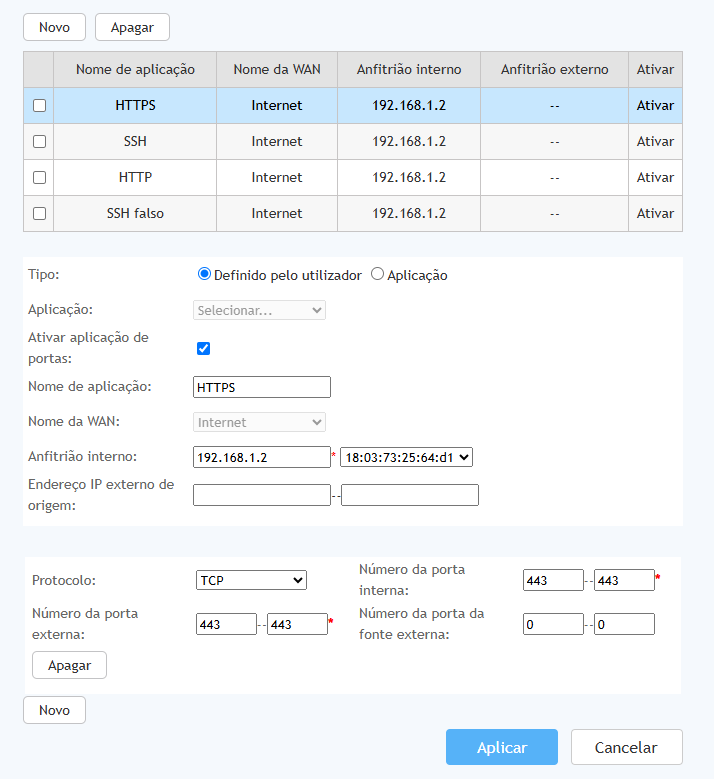The height and width of the screenshot is (779, 714).
Task: Select the Definido pelo utilizador radio
Action: (x=205, y=275)
